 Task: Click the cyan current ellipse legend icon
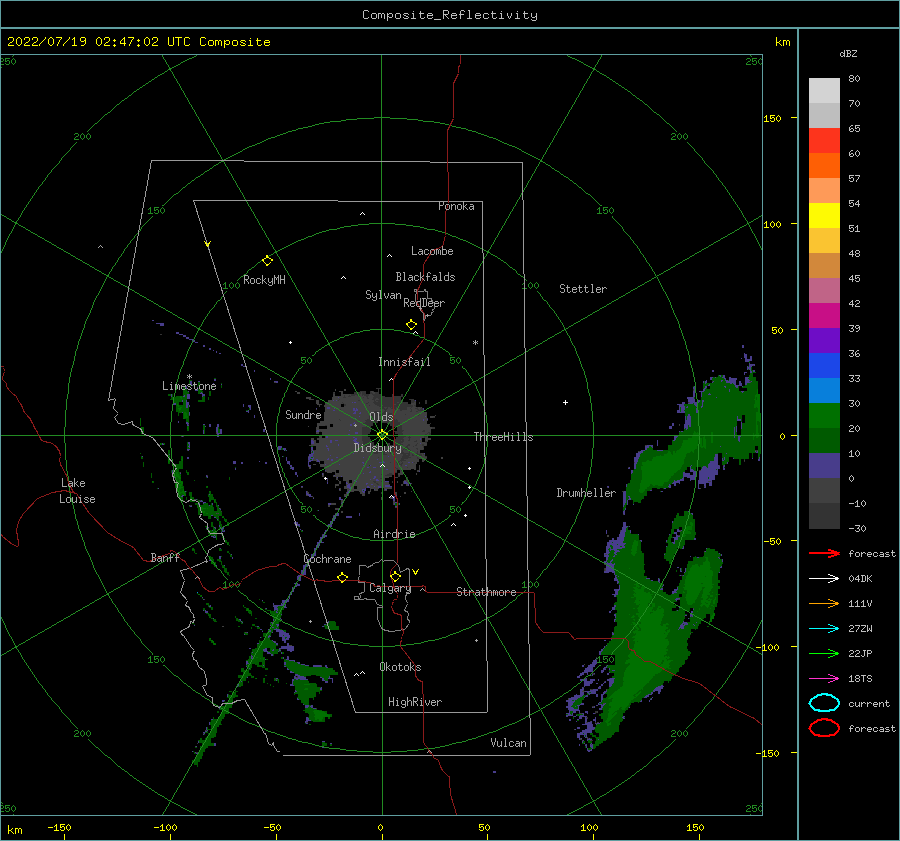click(824, 703)
